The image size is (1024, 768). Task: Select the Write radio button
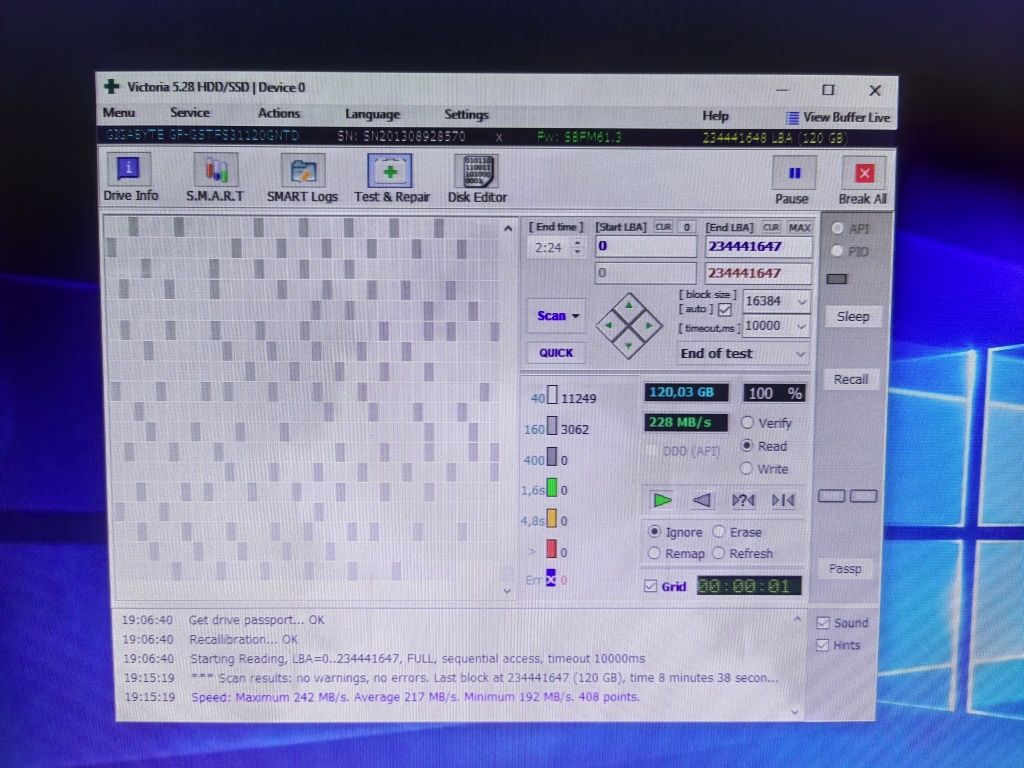pyautogui.click(x=746, y=468)
